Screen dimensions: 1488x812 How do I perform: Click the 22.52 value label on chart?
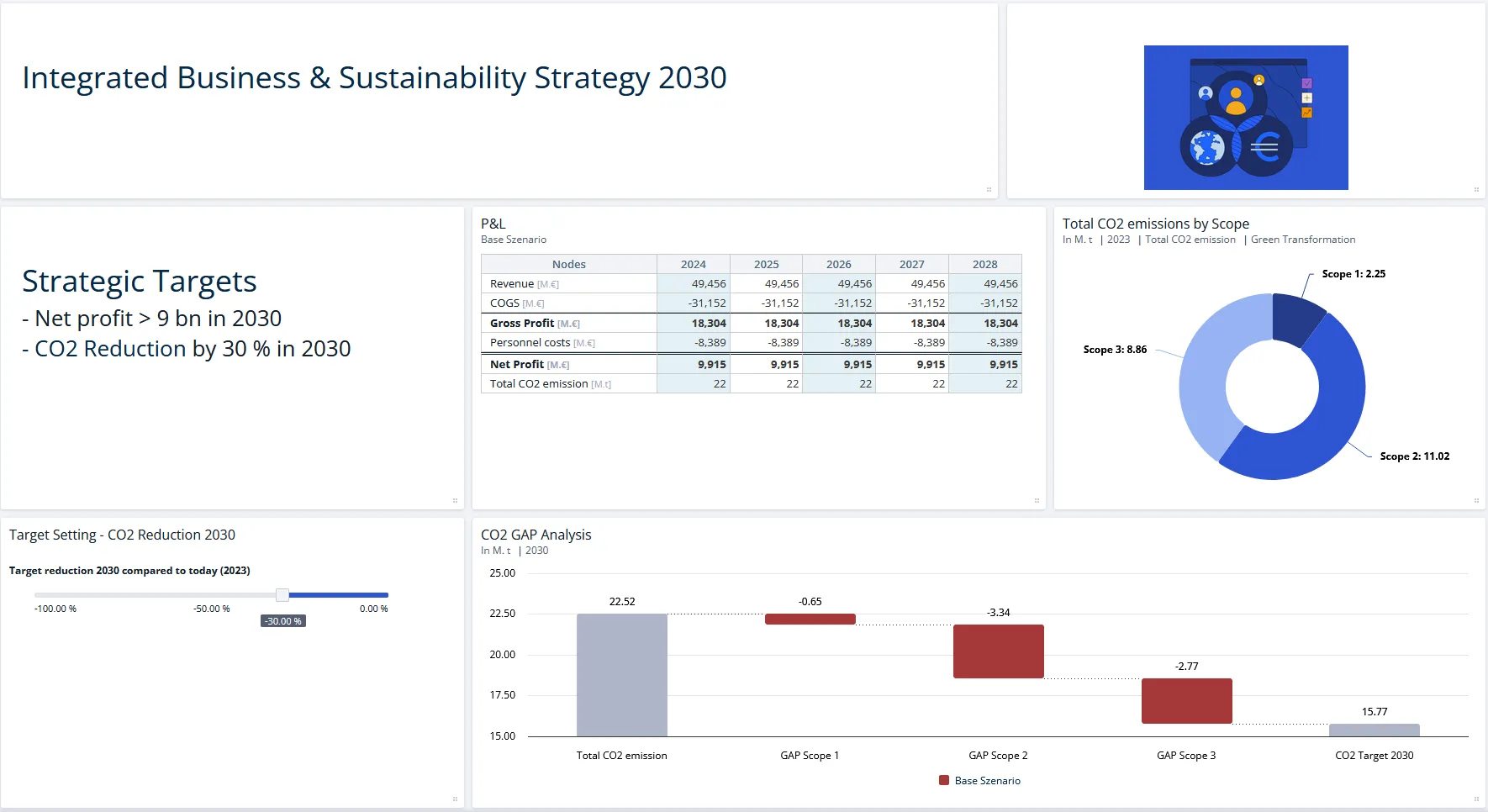tap(622, 602)
